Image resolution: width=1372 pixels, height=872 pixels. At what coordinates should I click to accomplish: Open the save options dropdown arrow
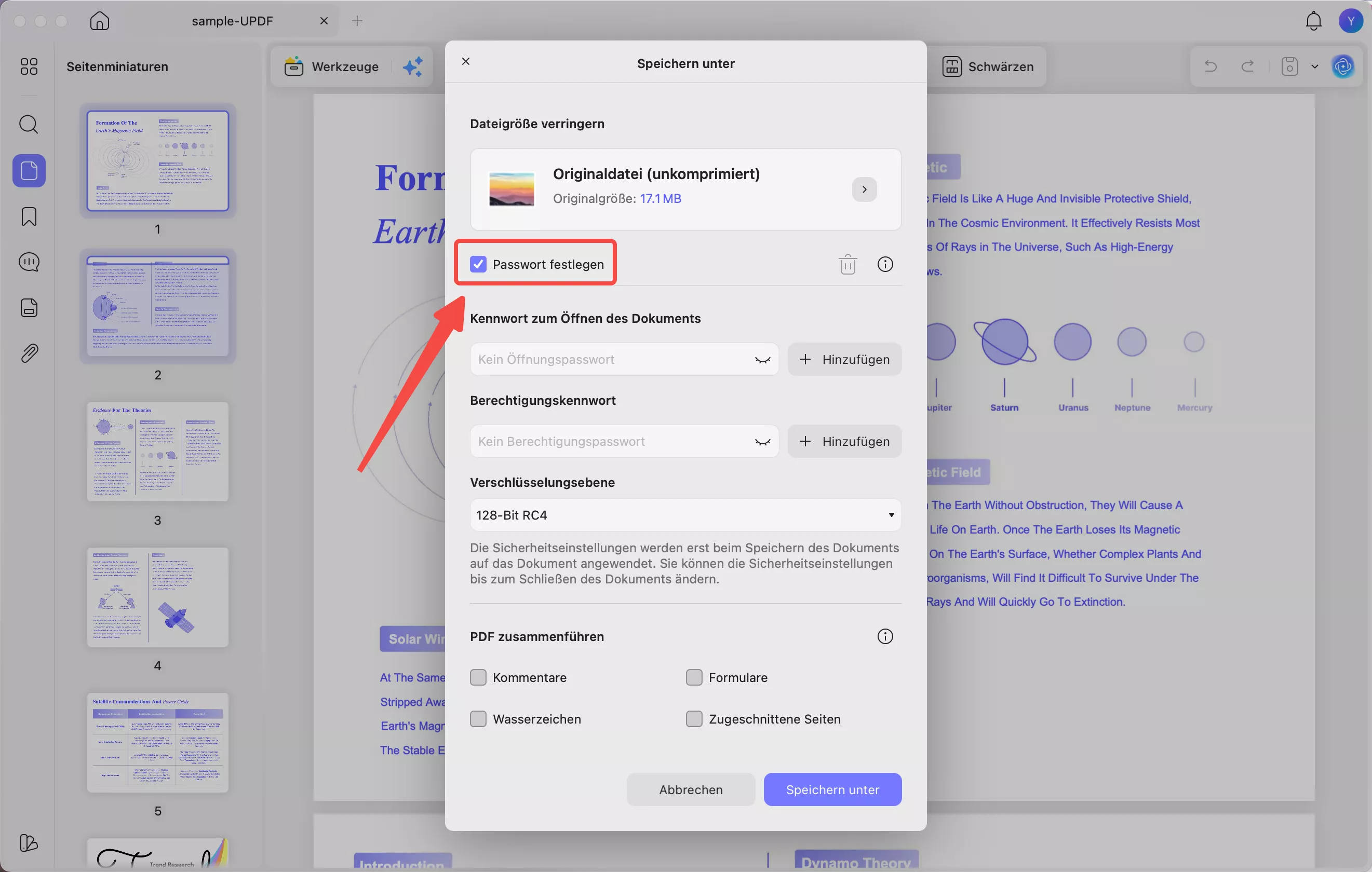click(x=1315, y=66)
